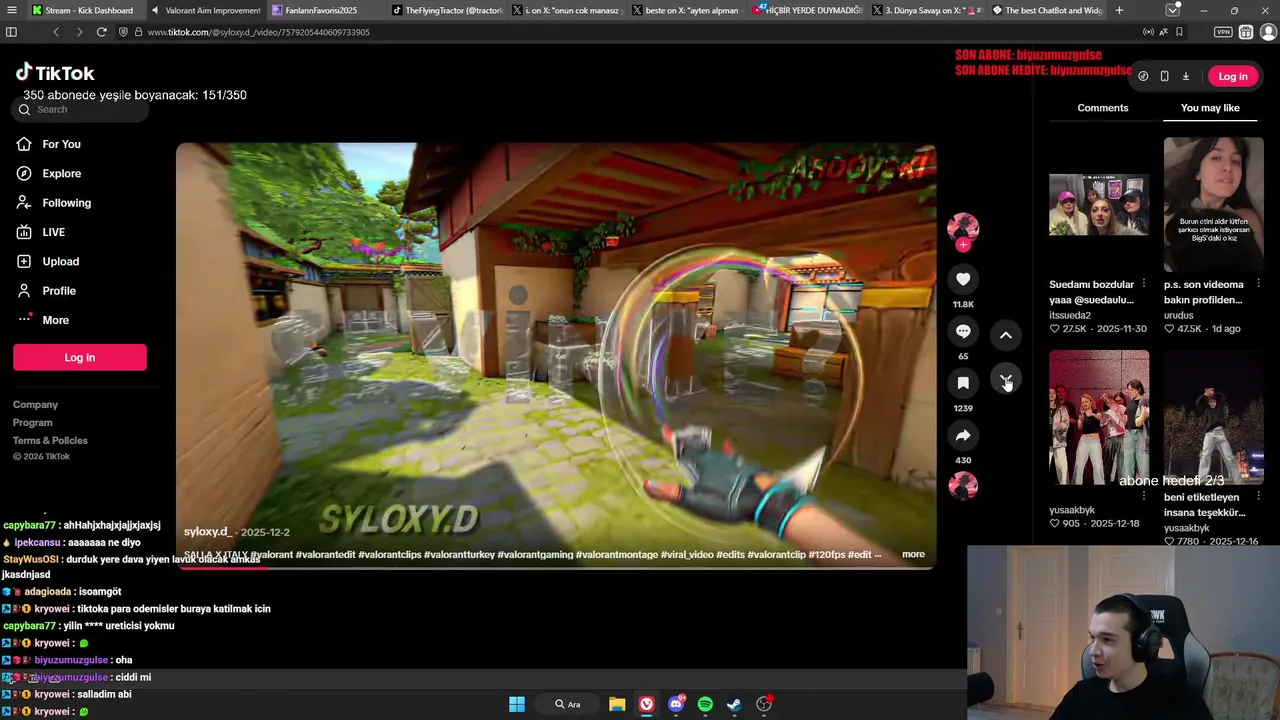Bookmark the video to favorites
The height and width of the screenshot is (720, 1280).
[963, 383]
